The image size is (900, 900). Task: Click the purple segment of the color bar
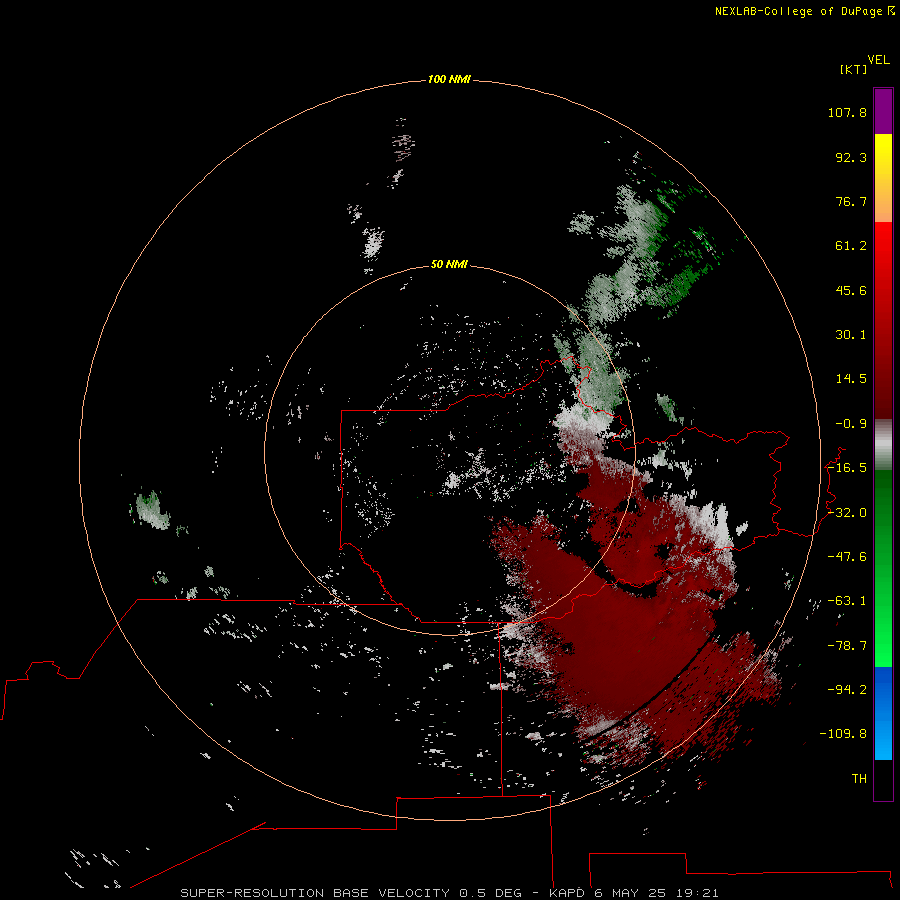(x=883, y=111)
